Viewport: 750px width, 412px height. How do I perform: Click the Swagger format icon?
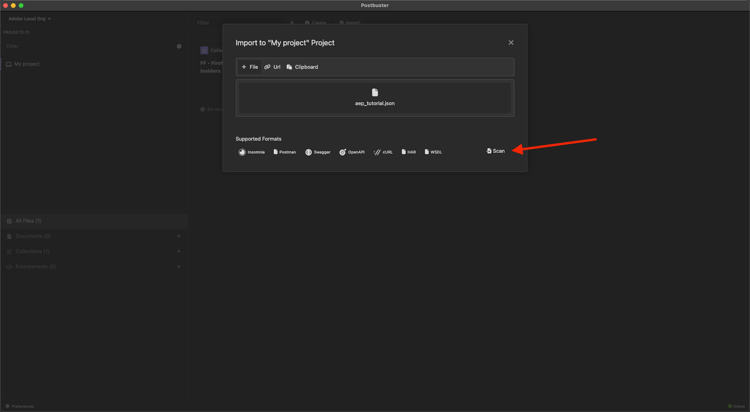pos(309,152)
